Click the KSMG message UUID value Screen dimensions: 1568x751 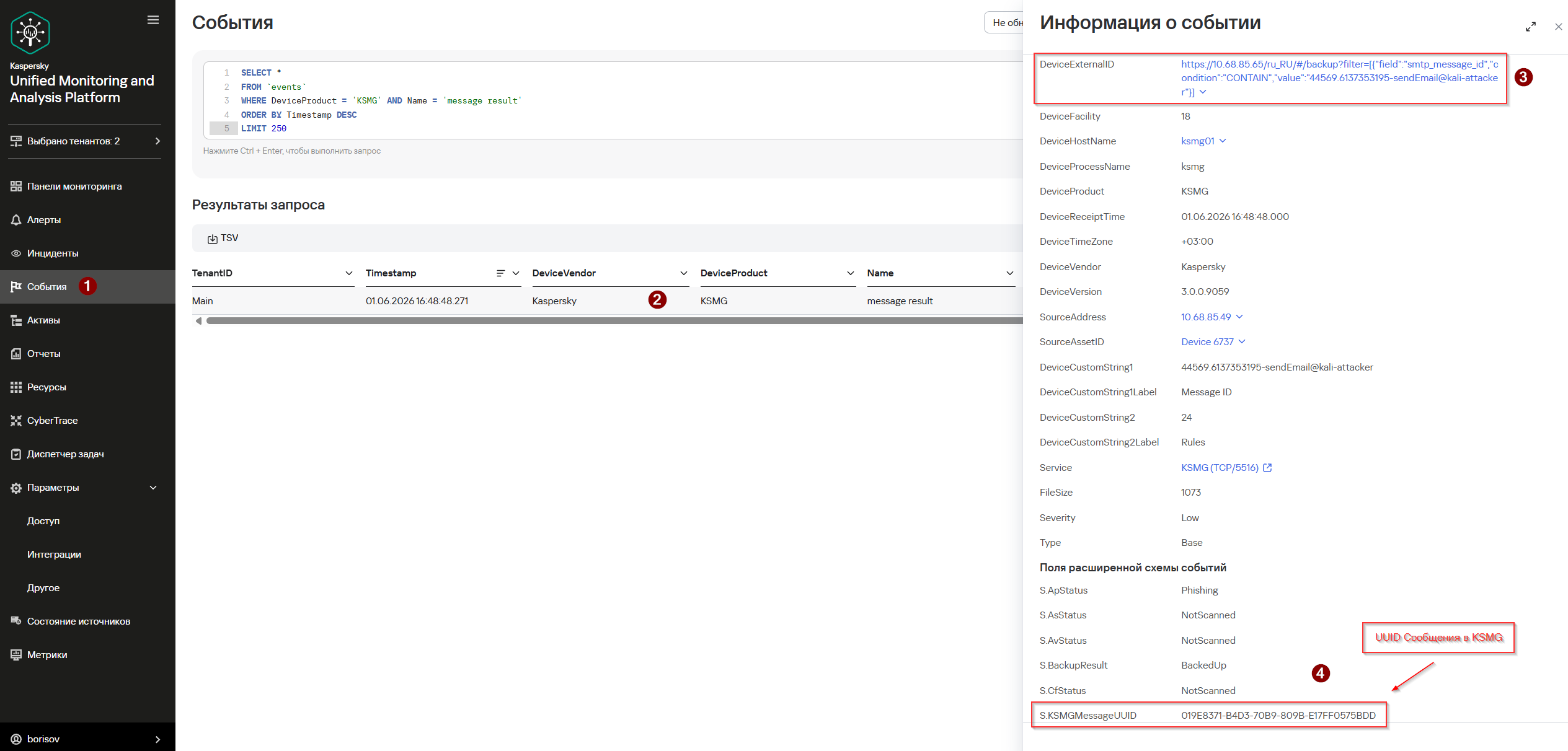[1278, 716]
